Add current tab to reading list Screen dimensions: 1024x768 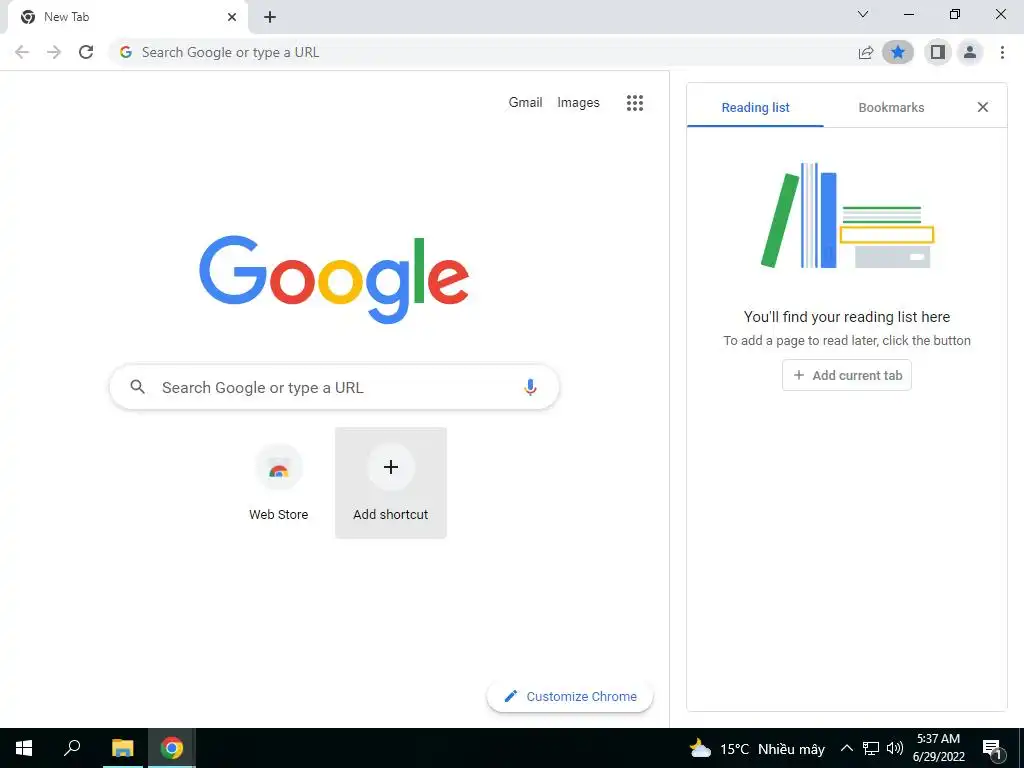click(847, 376)
